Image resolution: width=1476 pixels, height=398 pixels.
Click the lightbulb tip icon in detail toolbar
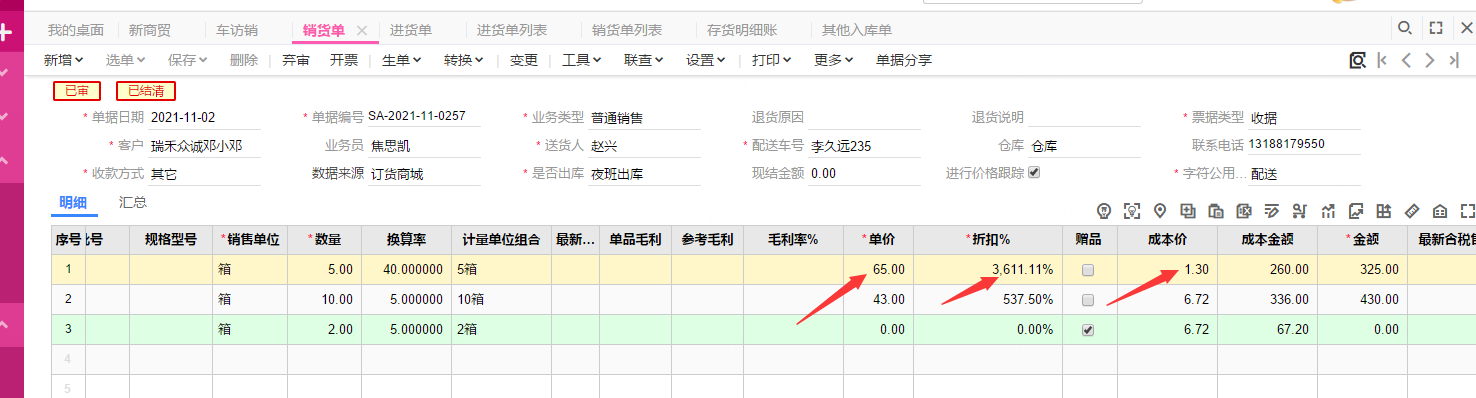click(1104, 211)
